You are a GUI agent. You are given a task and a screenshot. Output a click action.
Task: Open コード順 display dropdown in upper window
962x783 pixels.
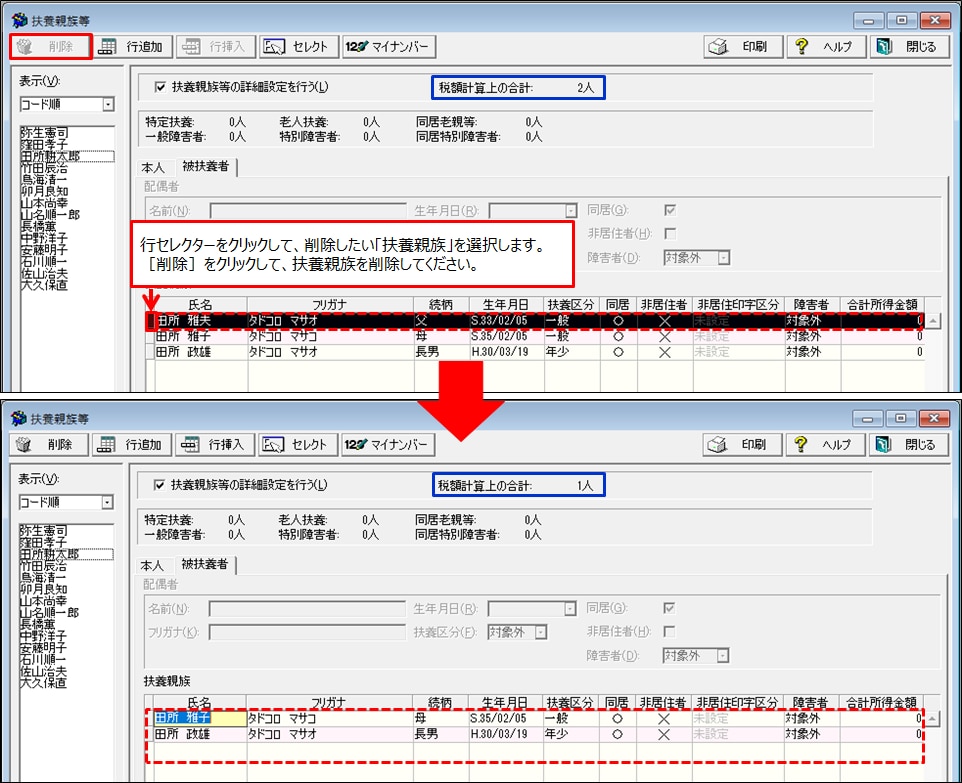point(108,104)
